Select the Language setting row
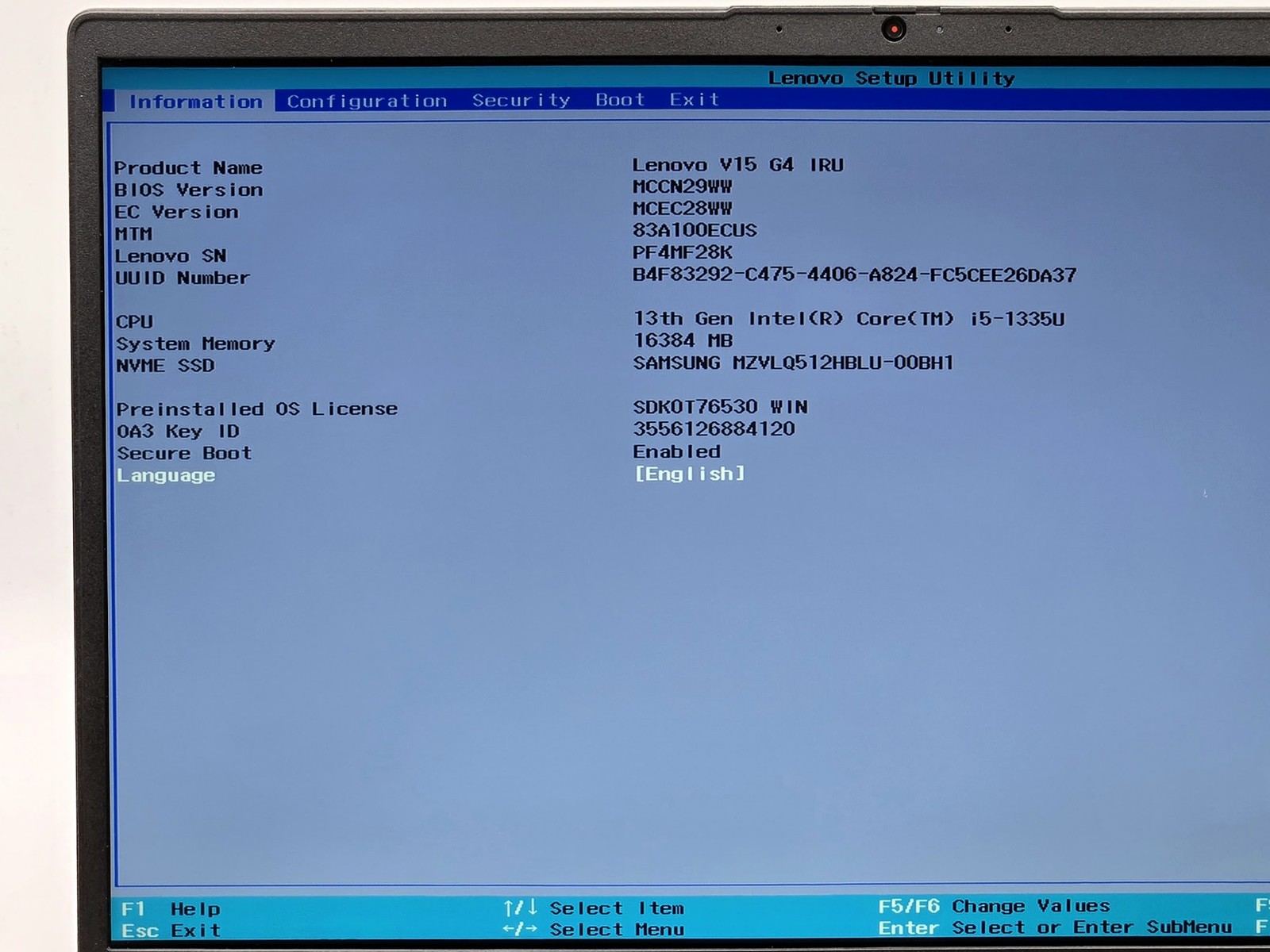1270x952 pixels. [431, 474]
